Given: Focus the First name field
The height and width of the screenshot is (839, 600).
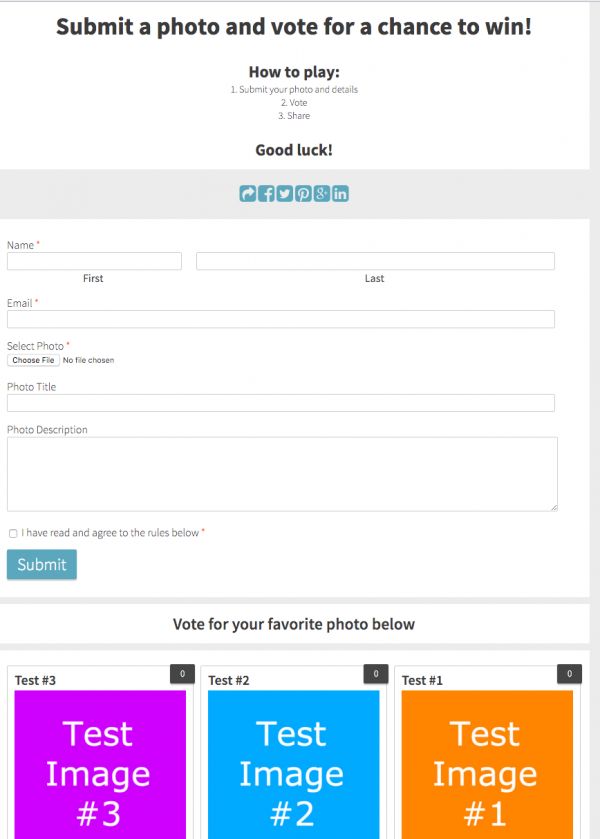Looking at the screenshot, I should (x=94, y=261).
